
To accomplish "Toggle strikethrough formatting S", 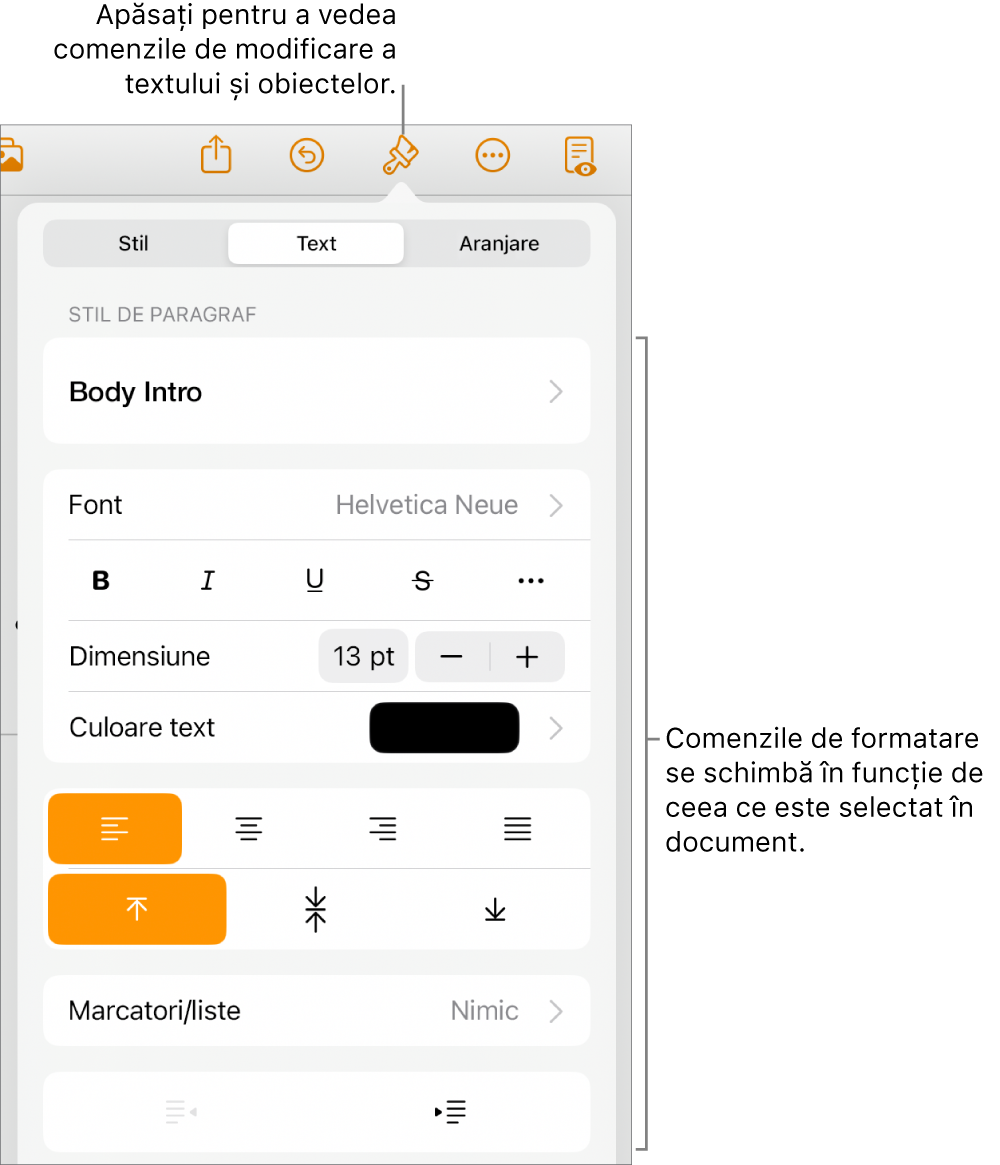I will click(x=423, y=580).
